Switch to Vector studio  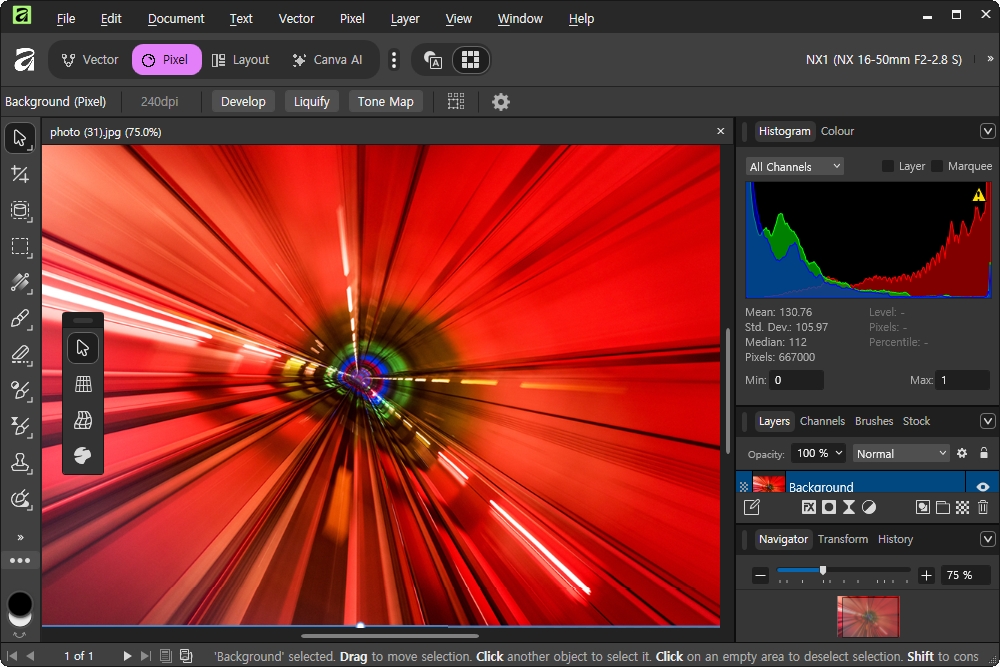point(90,60)
